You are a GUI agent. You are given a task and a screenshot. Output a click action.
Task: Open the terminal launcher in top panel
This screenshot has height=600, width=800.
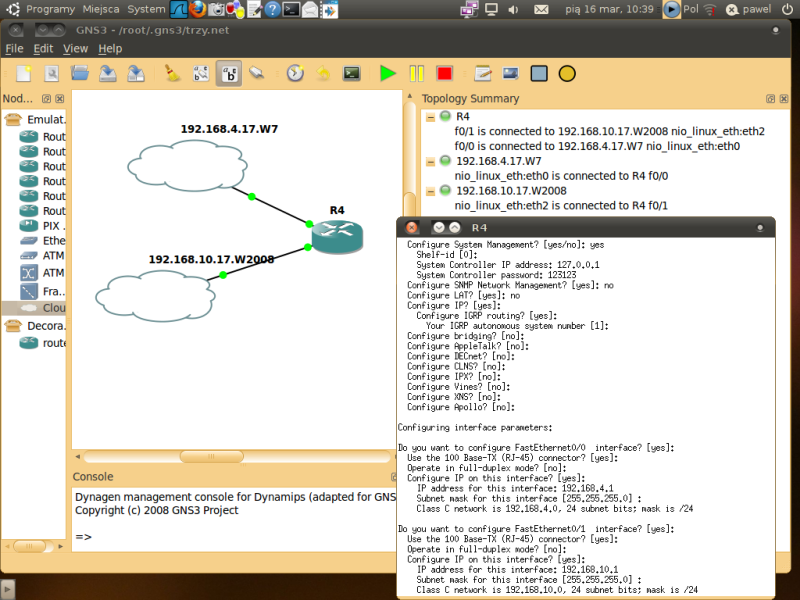point(291,9)
